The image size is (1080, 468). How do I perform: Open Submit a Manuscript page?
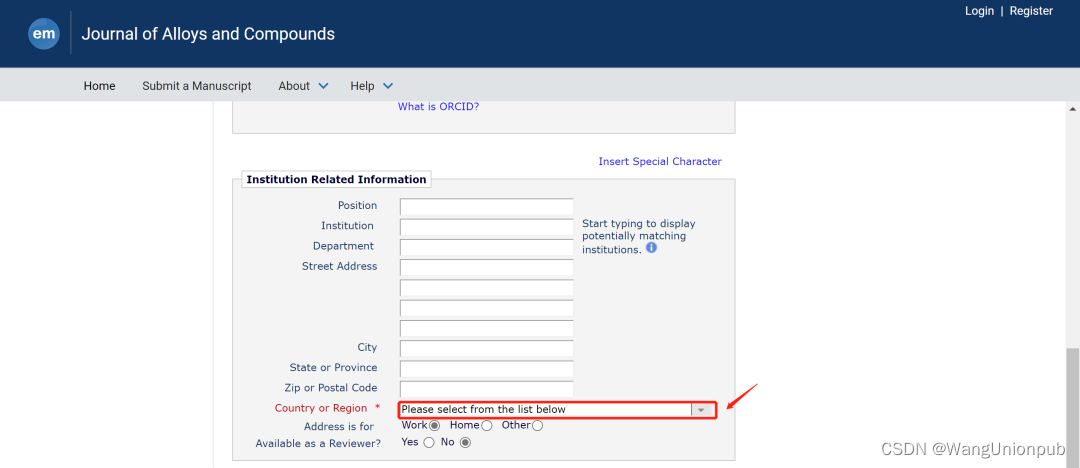(196, 86)
